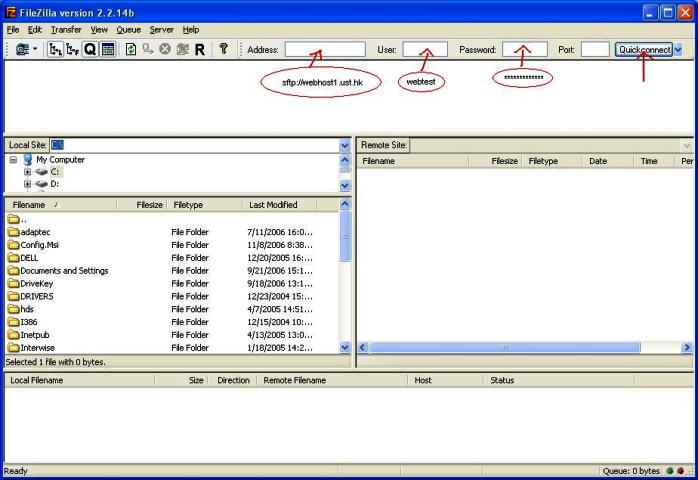This screenshot has height=480, width=698.
Task: Open the Server menu
Action: pos(161,30)
